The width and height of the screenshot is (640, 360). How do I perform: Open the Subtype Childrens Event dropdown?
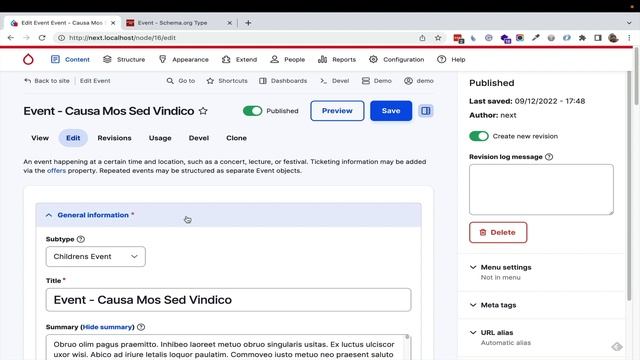pos(96,257)
